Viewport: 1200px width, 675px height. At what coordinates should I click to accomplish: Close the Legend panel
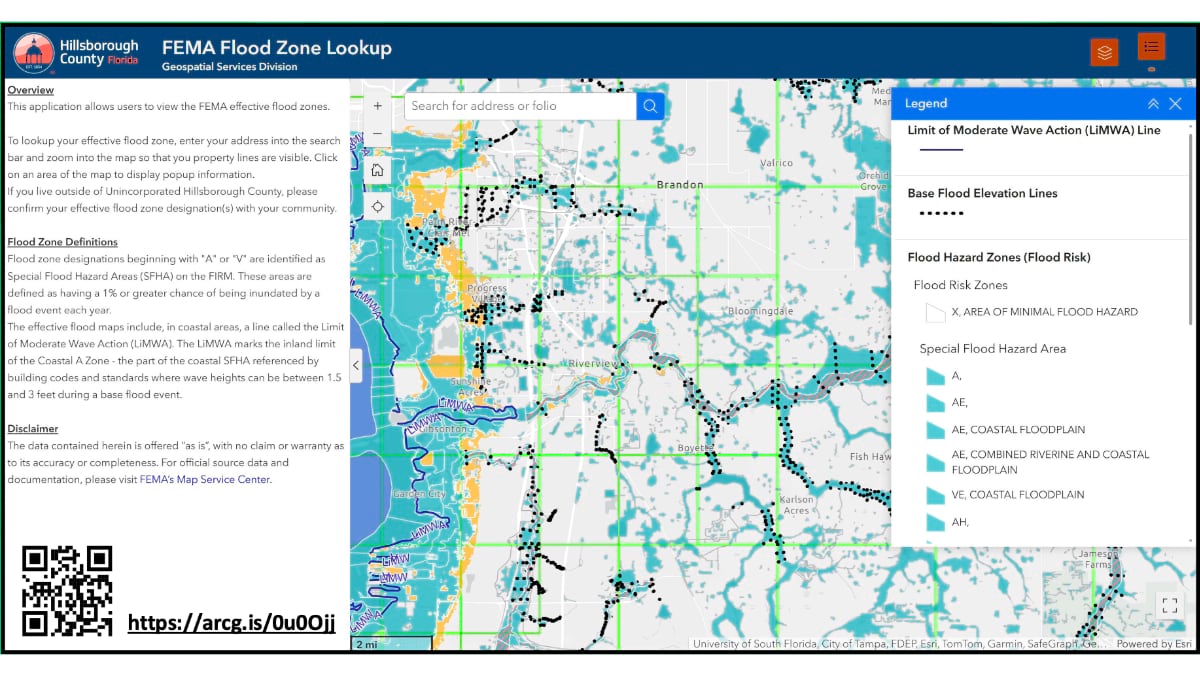[1175, 103]
